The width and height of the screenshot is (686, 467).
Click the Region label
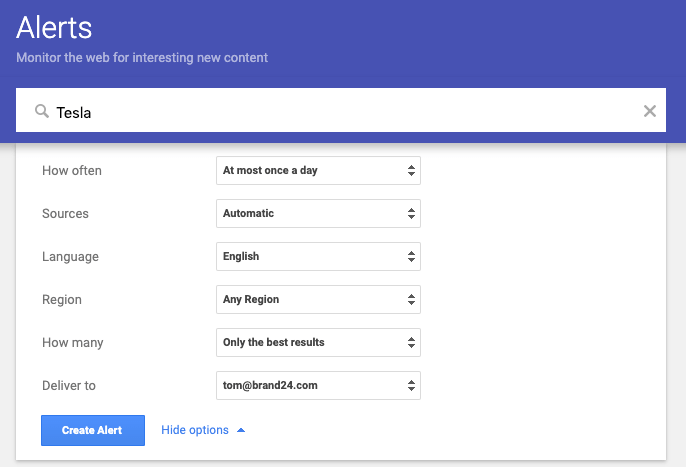[62, 300]
